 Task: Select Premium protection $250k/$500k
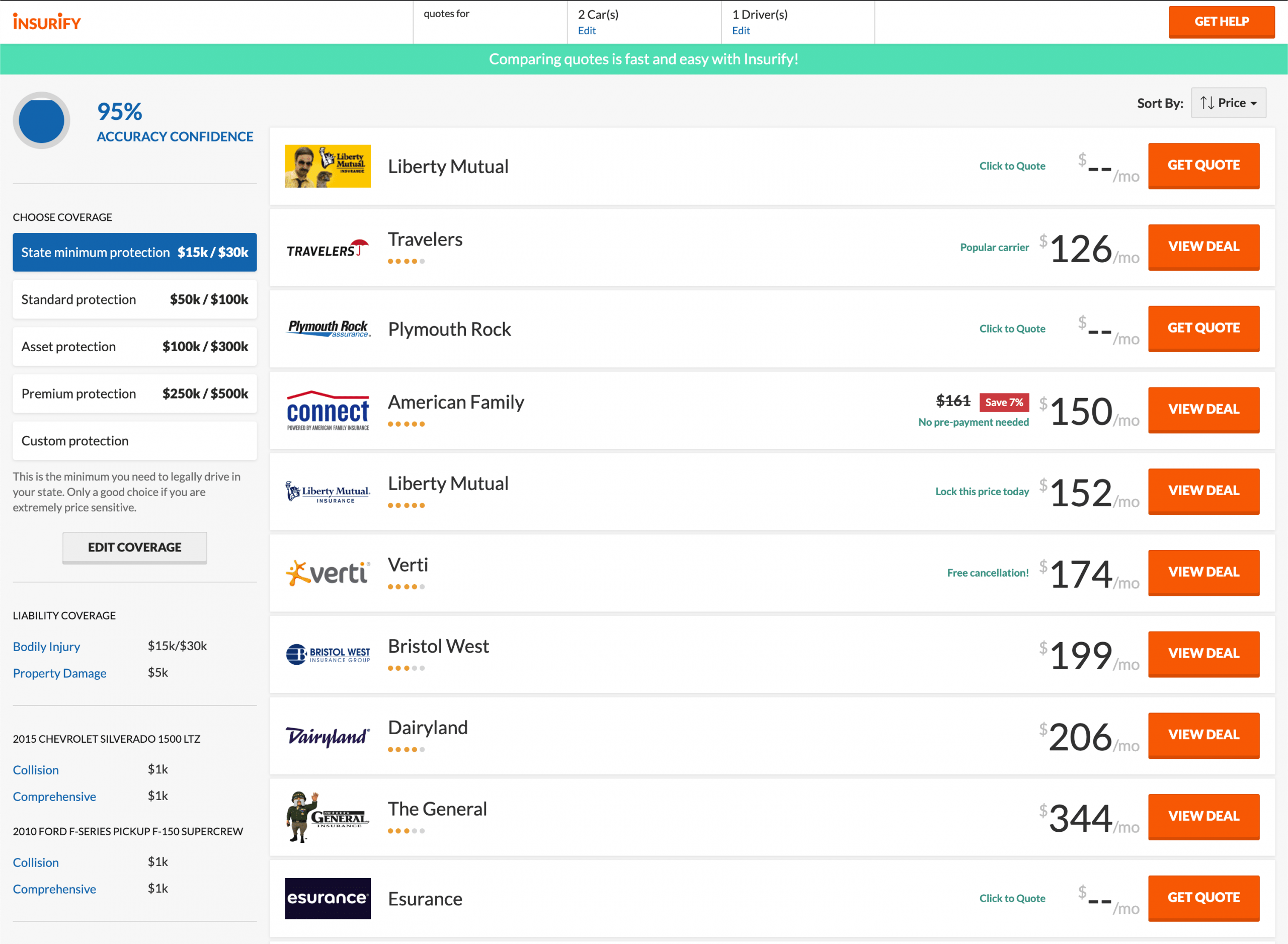[x=135, y=393]
